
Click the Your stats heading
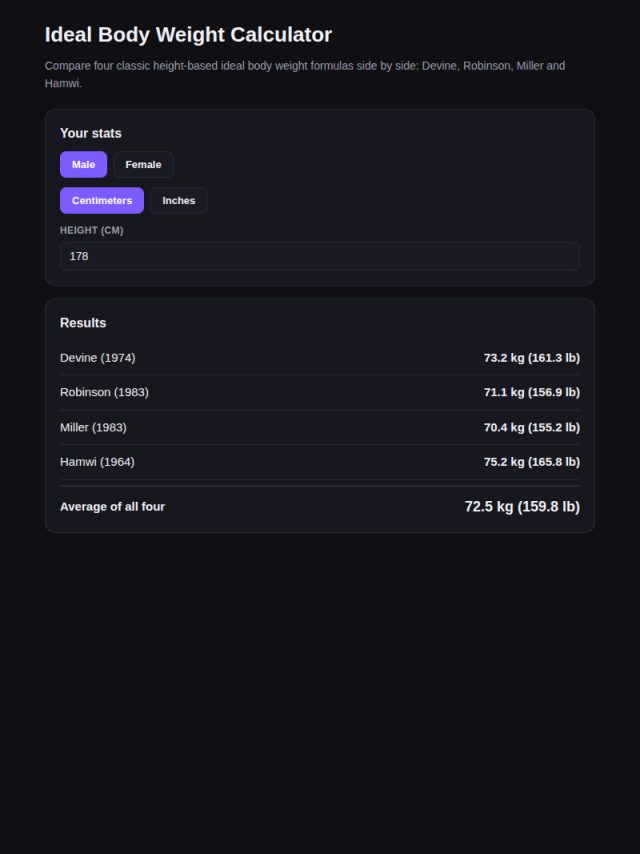tap(90, 133)
